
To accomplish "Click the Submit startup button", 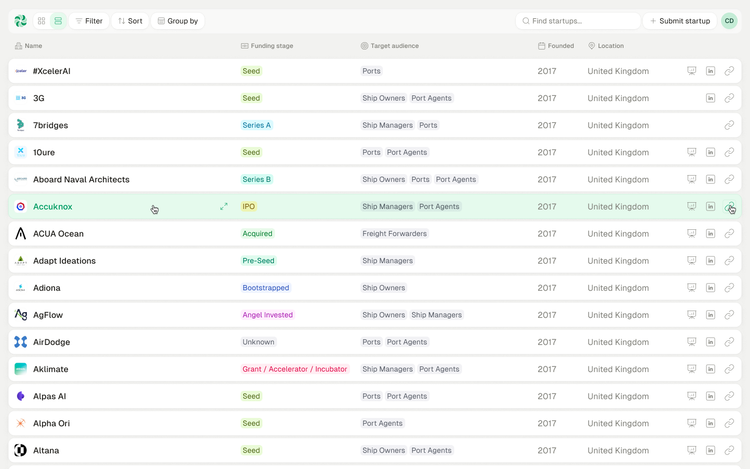I will click(680, 21).
